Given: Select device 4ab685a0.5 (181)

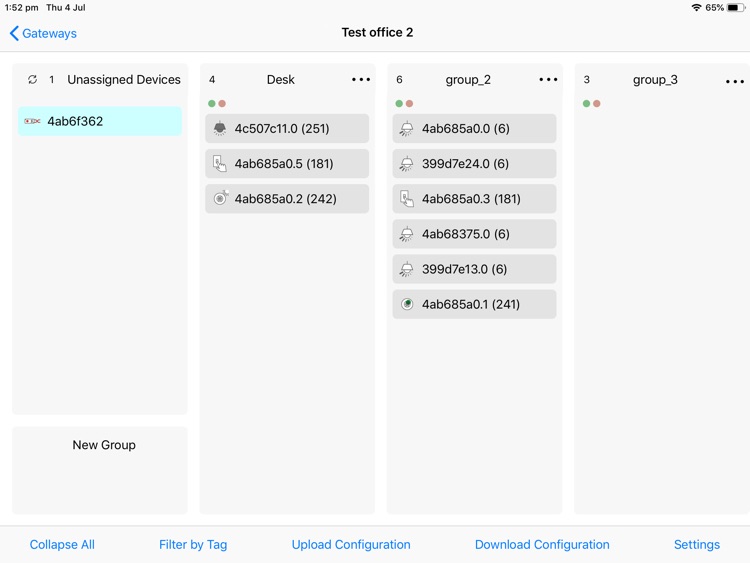Looking at the screenshot, I should pos(287,164).
